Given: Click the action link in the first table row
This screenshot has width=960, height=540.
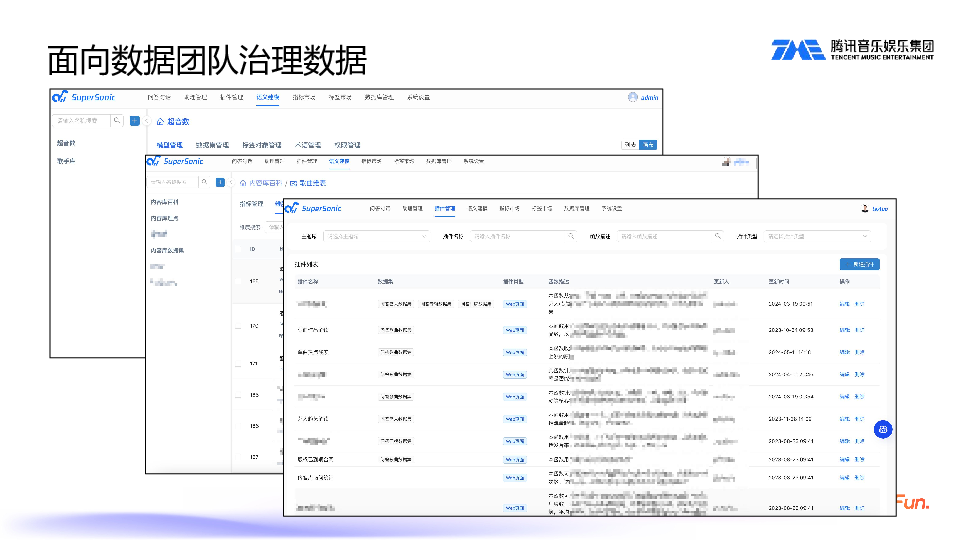Looking at the screenshot, I should pos(844,303).
